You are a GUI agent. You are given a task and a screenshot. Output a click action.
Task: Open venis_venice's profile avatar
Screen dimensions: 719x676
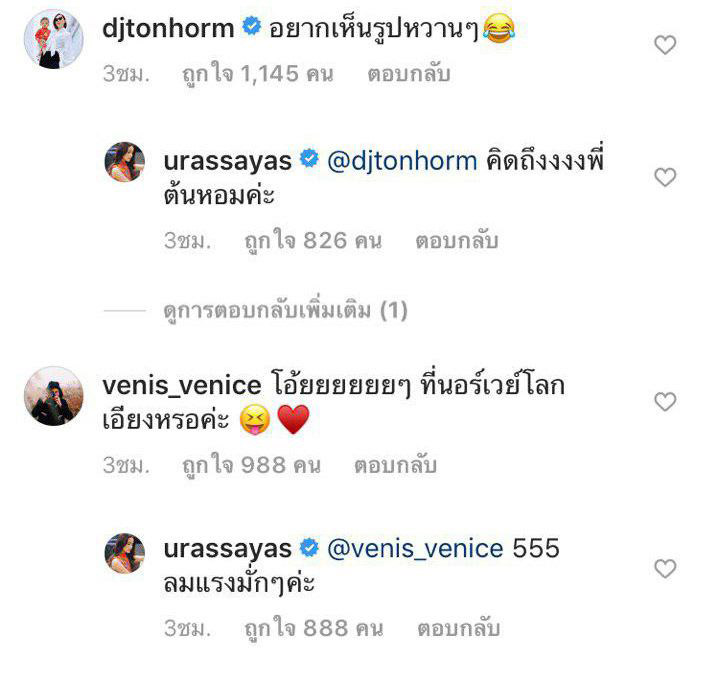[54, 396]
